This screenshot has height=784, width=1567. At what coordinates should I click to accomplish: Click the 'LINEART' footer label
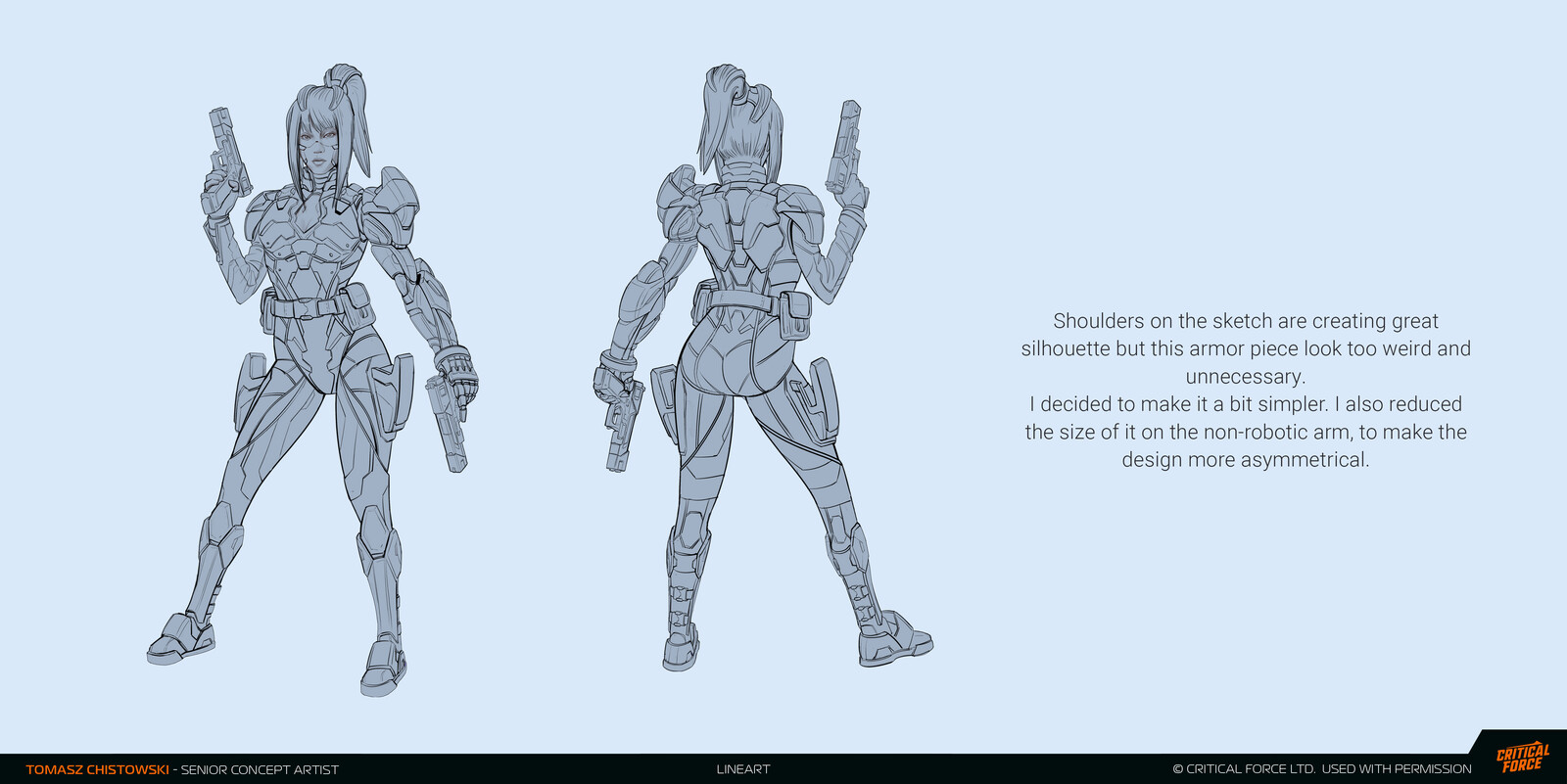coord(743,769)
